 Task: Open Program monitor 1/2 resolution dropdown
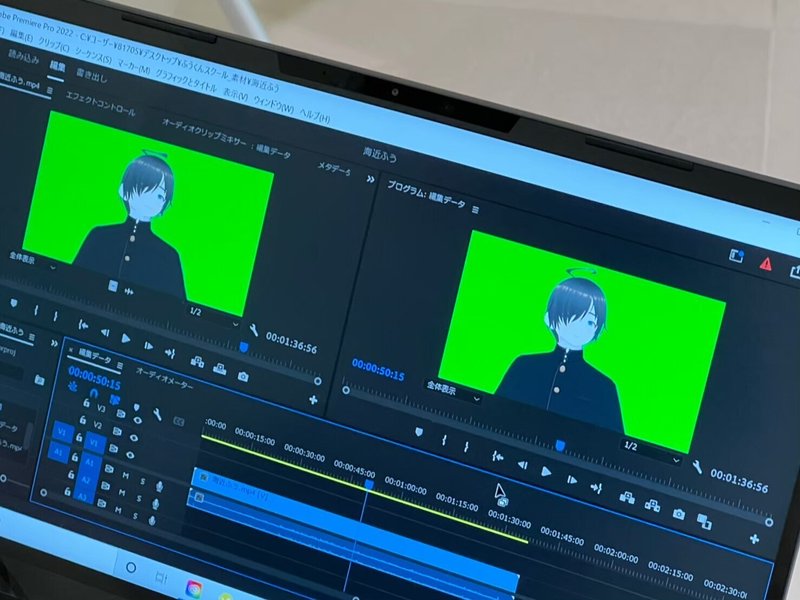point(653,453)
